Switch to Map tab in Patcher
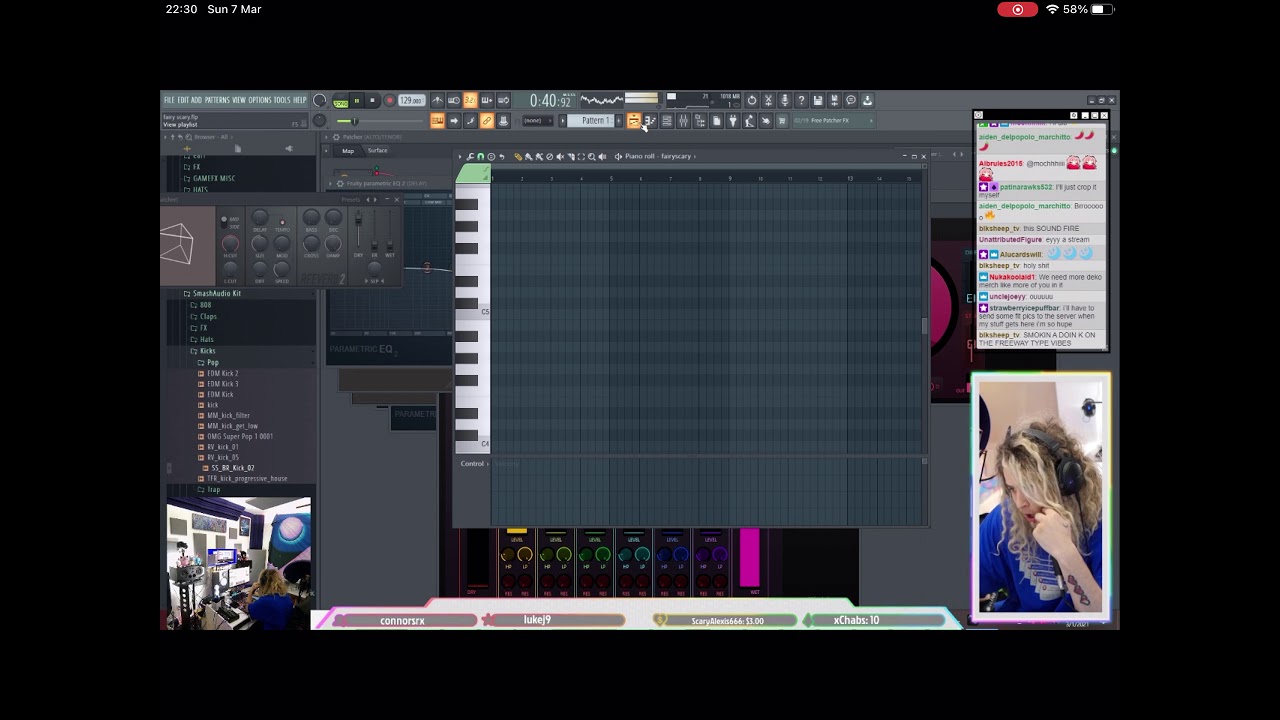1280x720 pixels. click(x=348, y=151)
